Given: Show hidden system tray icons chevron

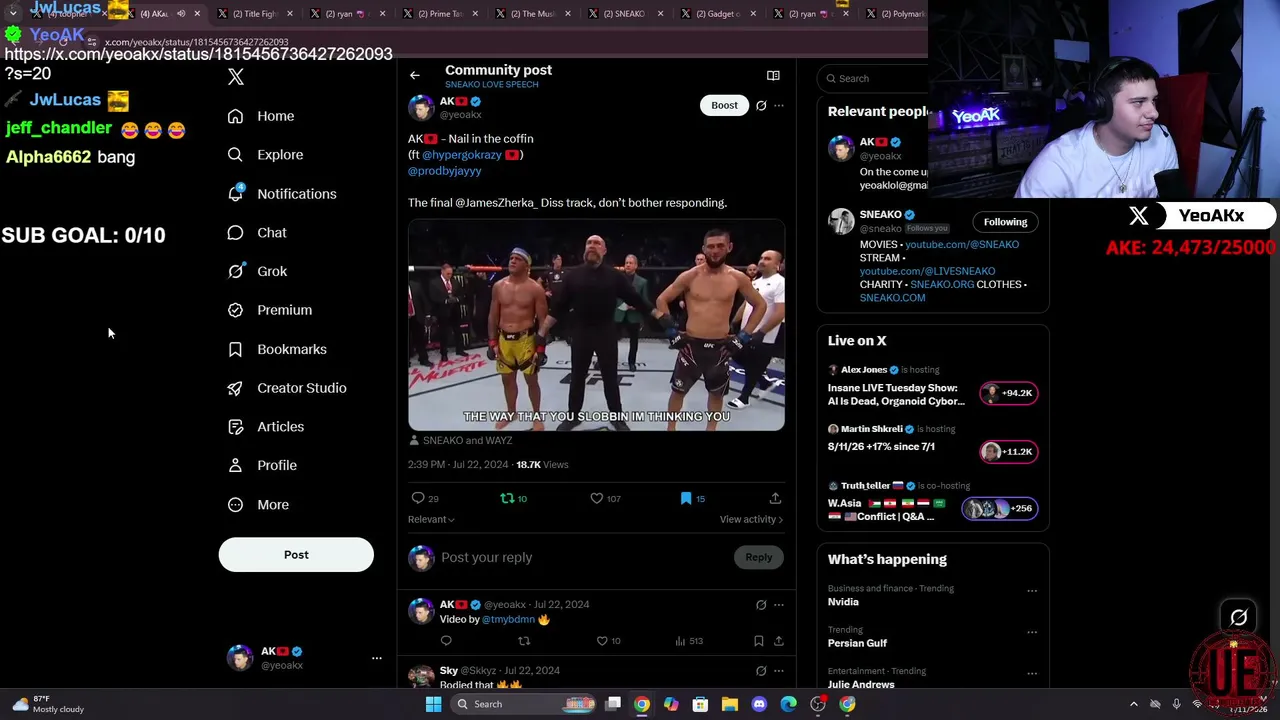Looking at the screenshot, I should pos(1133,704).
